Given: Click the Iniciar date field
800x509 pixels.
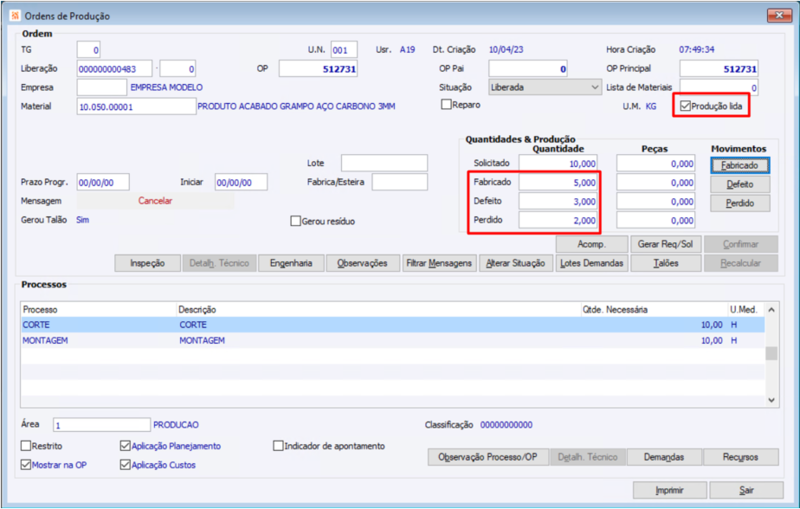Looking at the screenshot, I should tap(241, 182).
